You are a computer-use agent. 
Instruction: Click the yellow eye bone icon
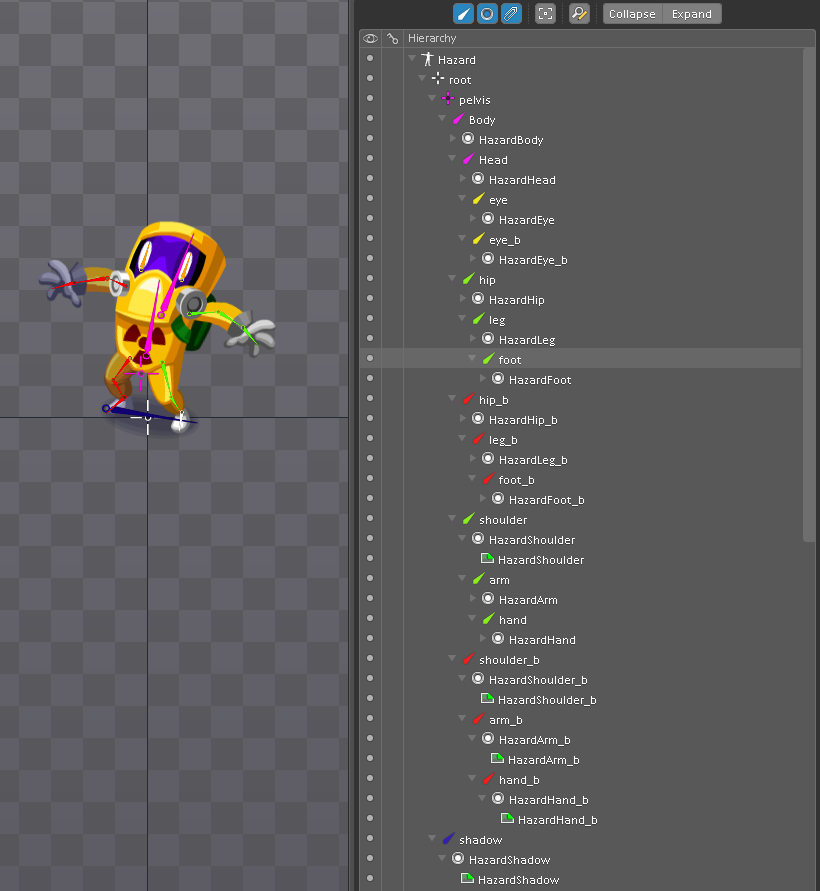click(478, 199)
